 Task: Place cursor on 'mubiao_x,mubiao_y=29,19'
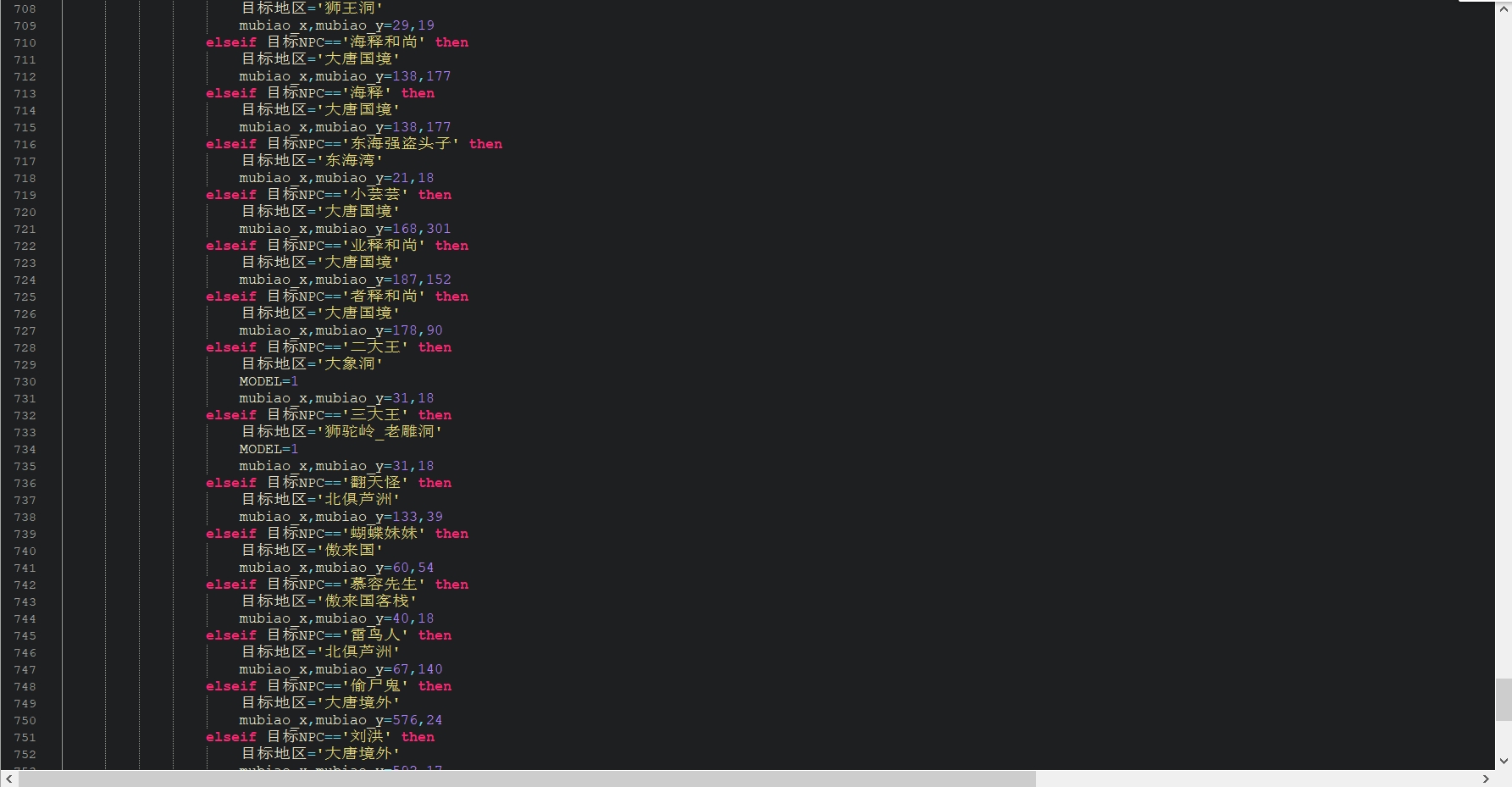336,25
